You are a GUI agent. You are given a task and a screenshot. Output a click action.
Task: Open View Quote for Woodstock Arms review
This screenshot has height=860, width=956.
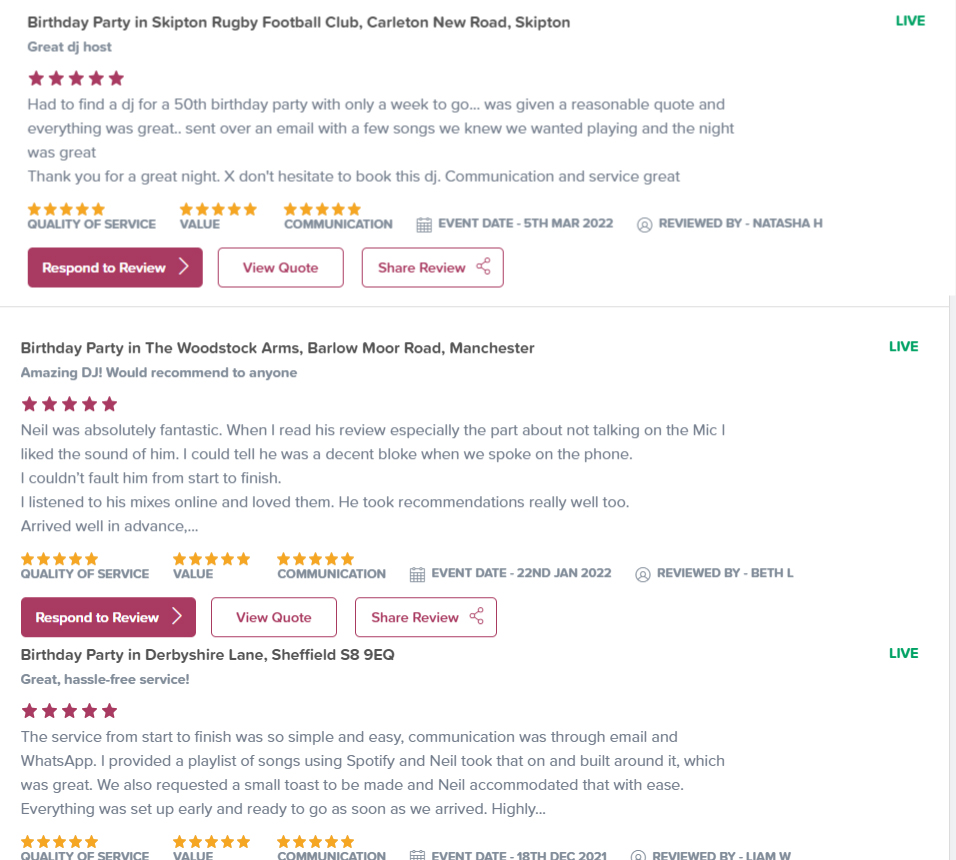tap(273, 618)
